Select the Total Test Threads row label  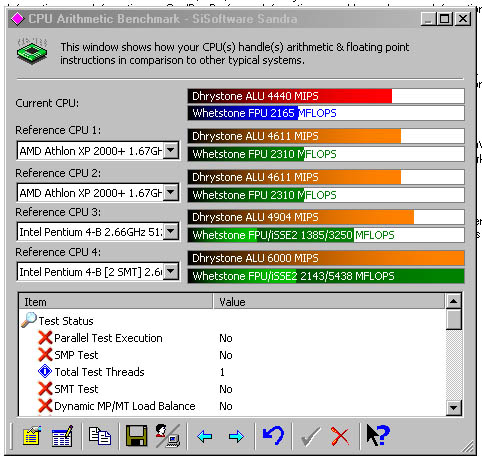click(x=99, y=372)
